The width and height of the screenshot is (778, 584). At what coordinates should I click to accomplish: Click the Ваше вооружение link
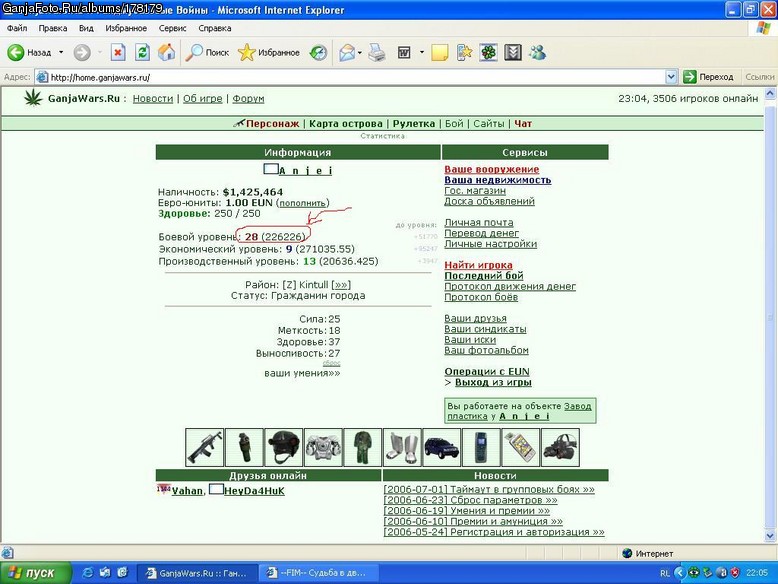tap(492, 169)
